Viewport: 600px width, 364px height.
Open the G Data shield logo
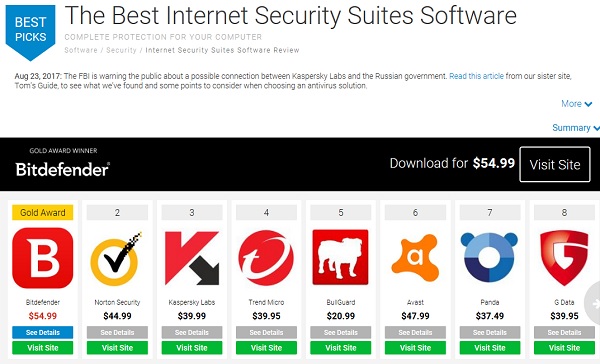tap(564, 258)
